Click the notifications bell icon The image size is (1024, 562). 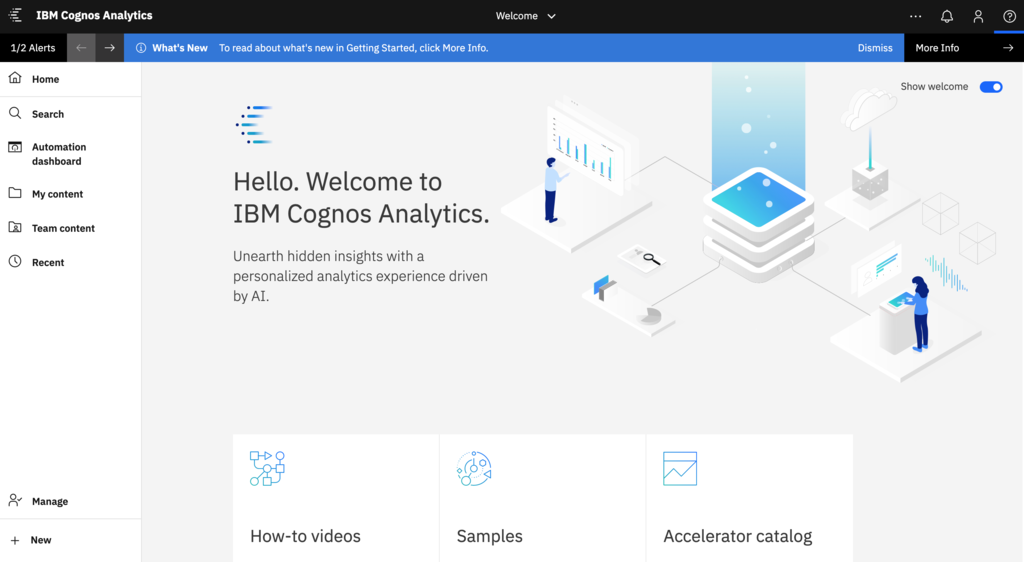point(946,16)
